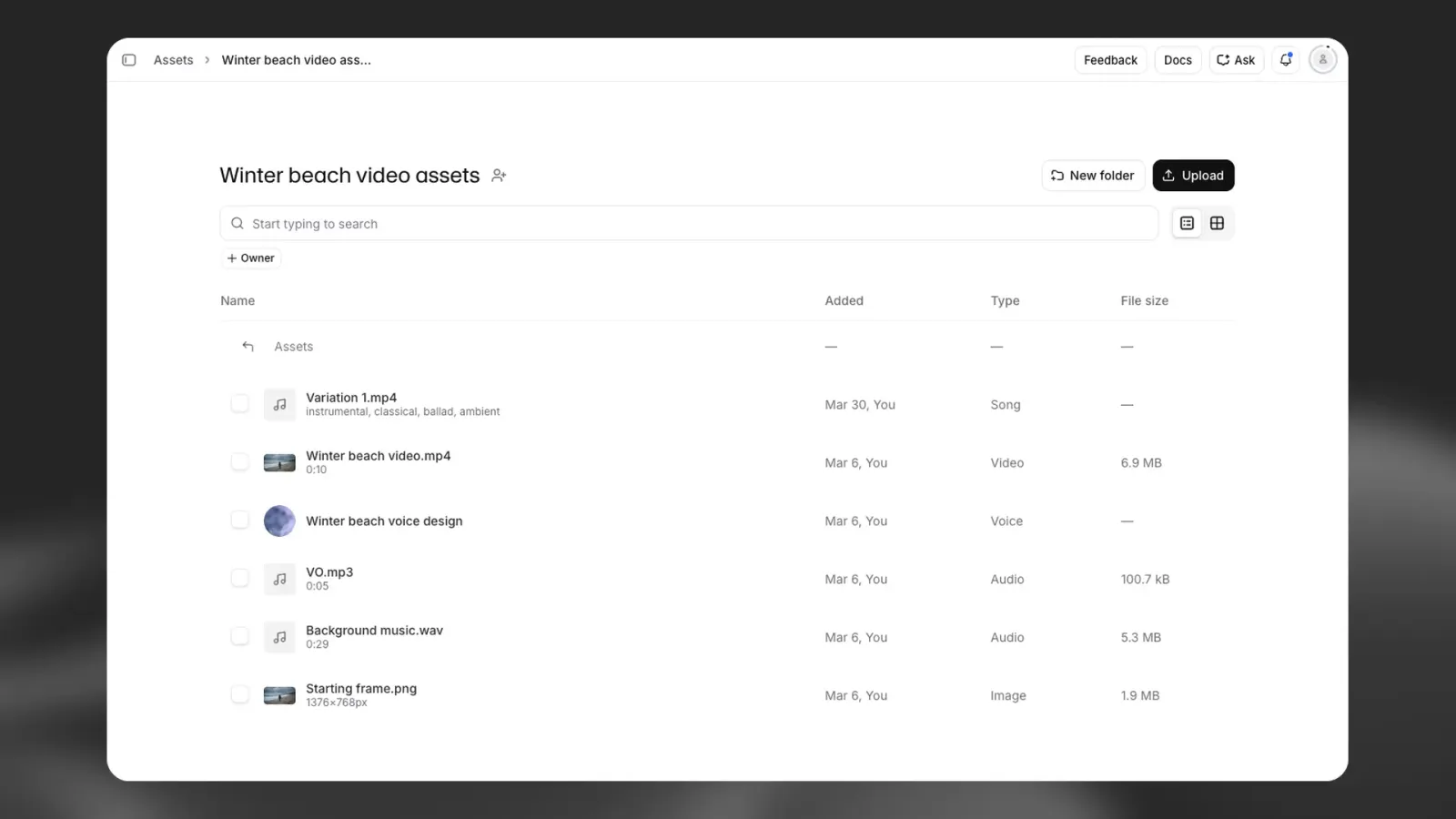Click the Image type cell
Viewport: 1456px width, 819px height.
(1008, 695)
